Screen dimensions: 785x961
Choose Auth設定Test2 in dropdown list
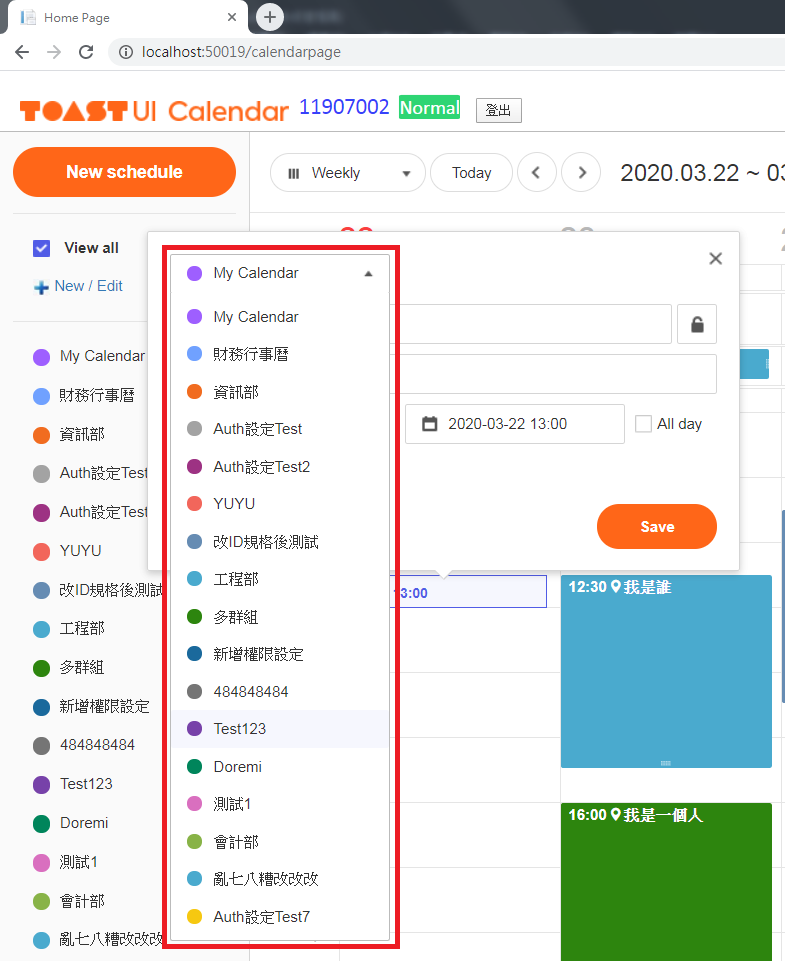(280, 467)
